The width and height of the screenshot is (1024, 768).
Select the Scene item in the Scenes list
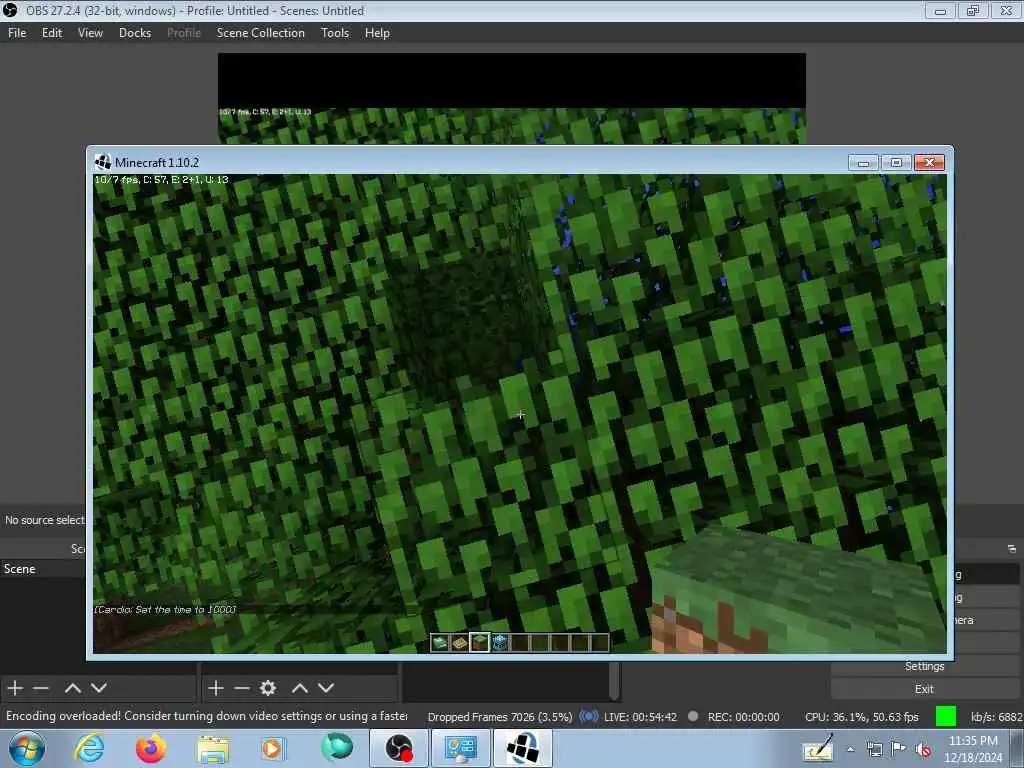43,569
